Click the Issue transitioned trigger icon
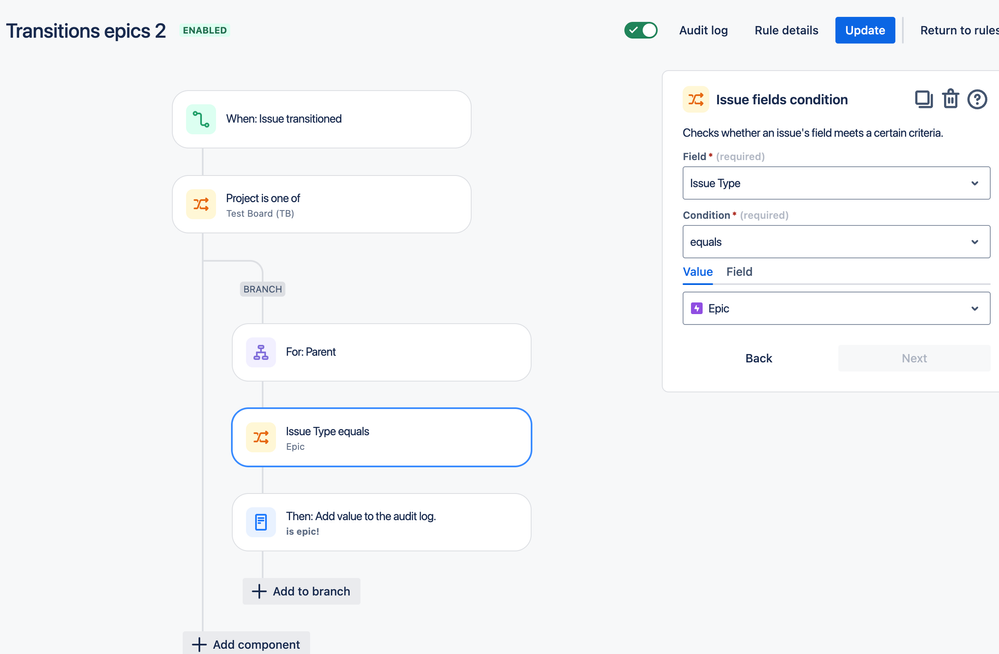This screenshot has height=654, width=999. (201, 119)
